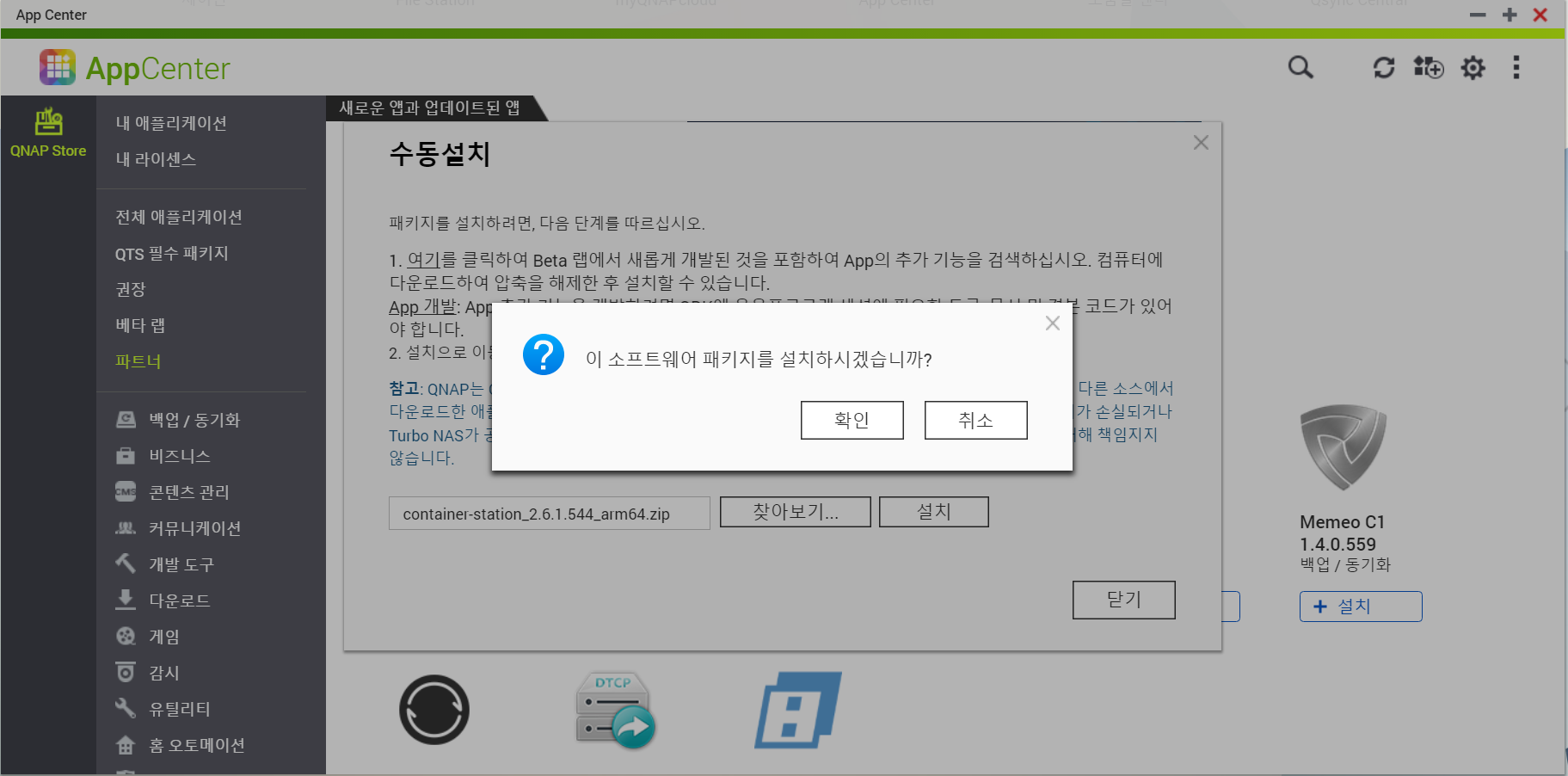Screen dimensions: 1568x776
Task: Select QTS 필수 패키지 in the sidebar
Action: click(172, 253)
